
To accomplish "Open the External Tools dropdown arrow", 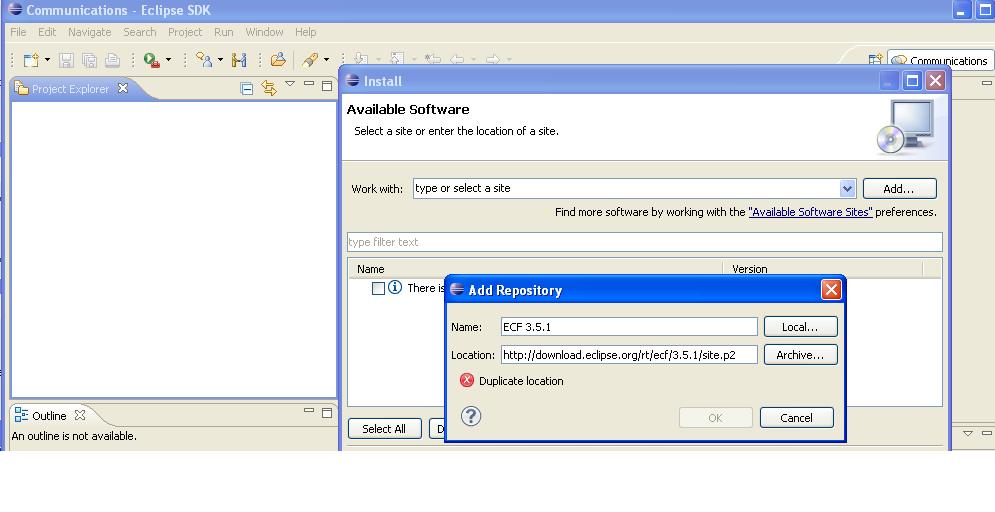I will (x=168, y=60).
